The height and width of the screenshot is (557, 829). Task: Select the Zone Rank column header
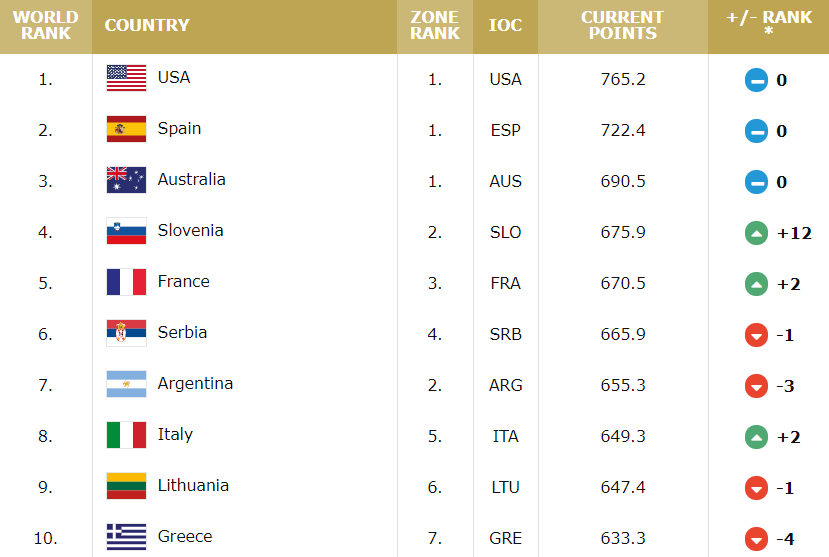click(x=435, y=26)
